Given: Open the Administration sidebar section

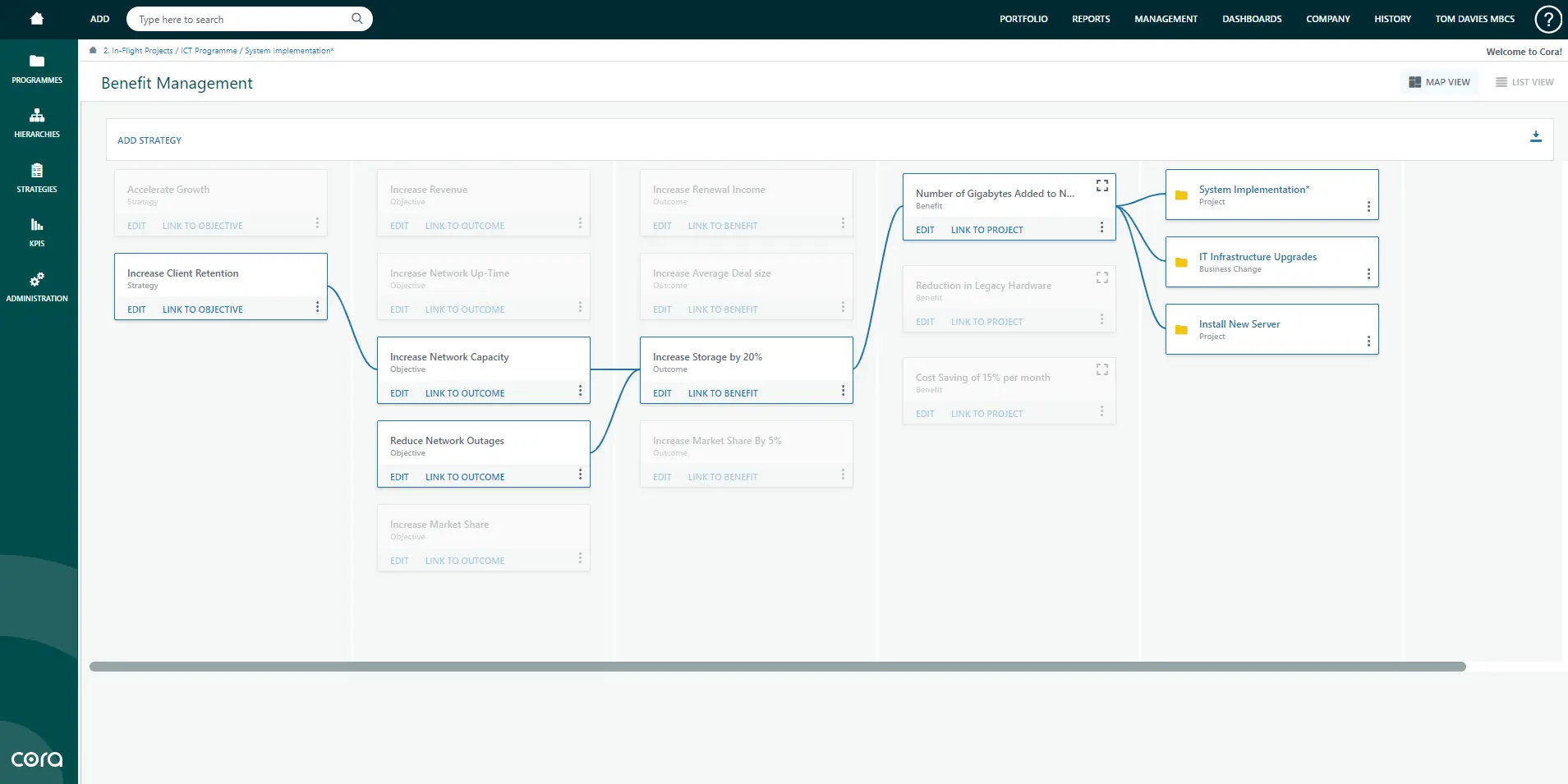Looking at the screenshot, I should pos(37,287).
